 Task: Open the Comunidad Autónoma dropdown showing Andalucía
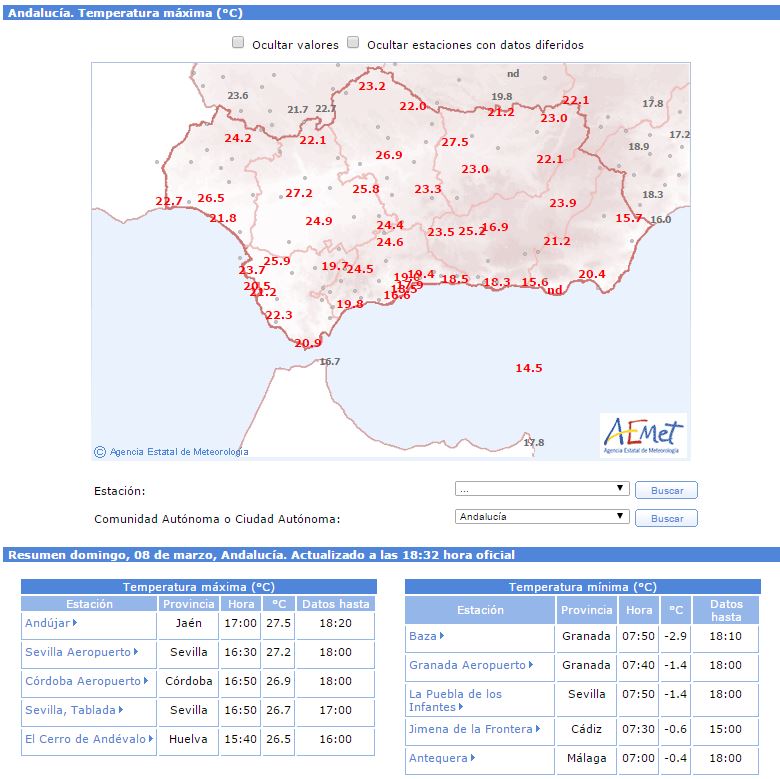point(542,517)
